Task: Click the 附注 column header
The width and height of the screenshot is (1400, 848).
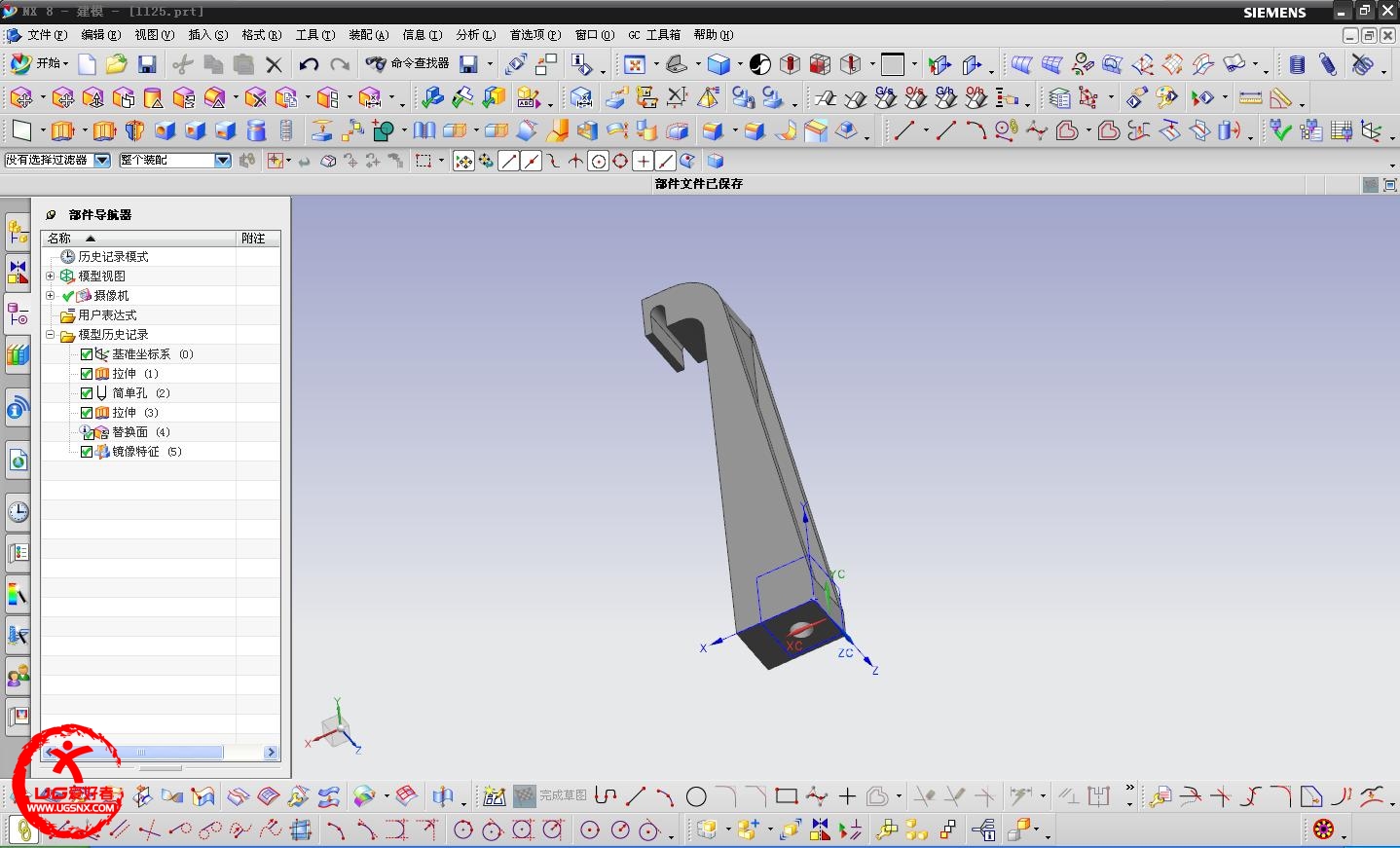Action: [x=258, y=239]
